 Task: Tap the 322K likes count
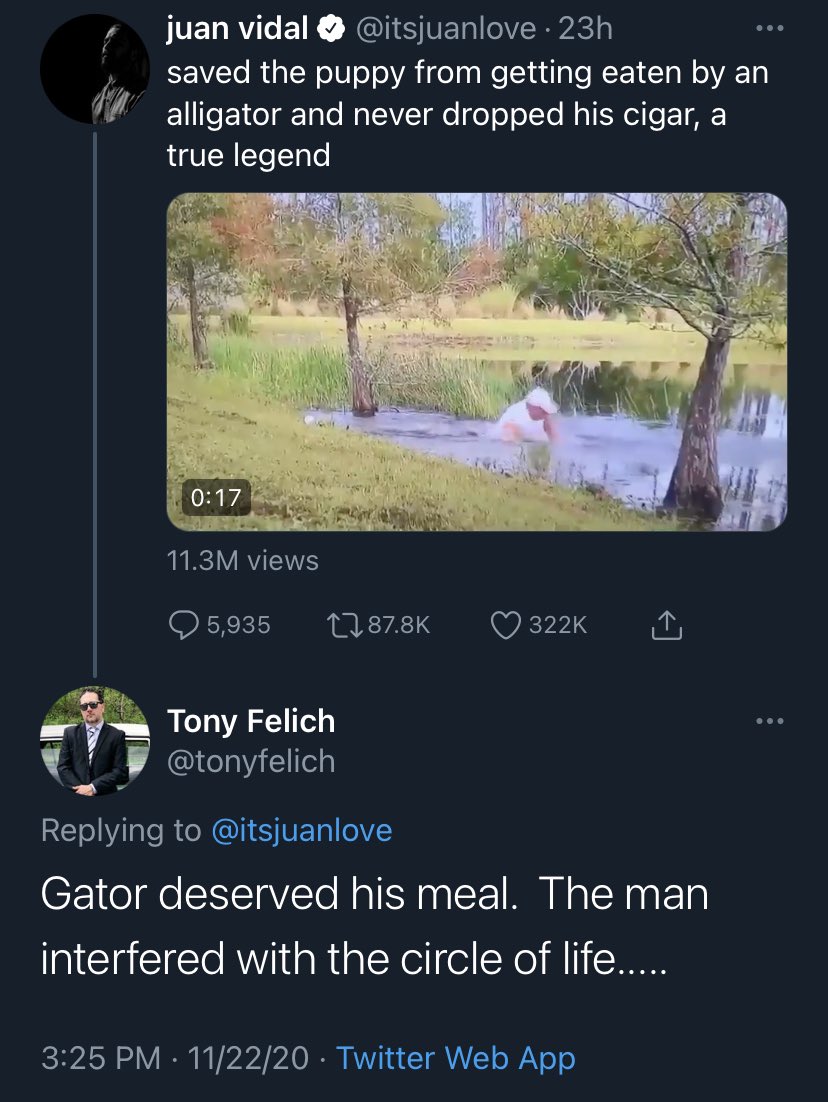[557, 624]
